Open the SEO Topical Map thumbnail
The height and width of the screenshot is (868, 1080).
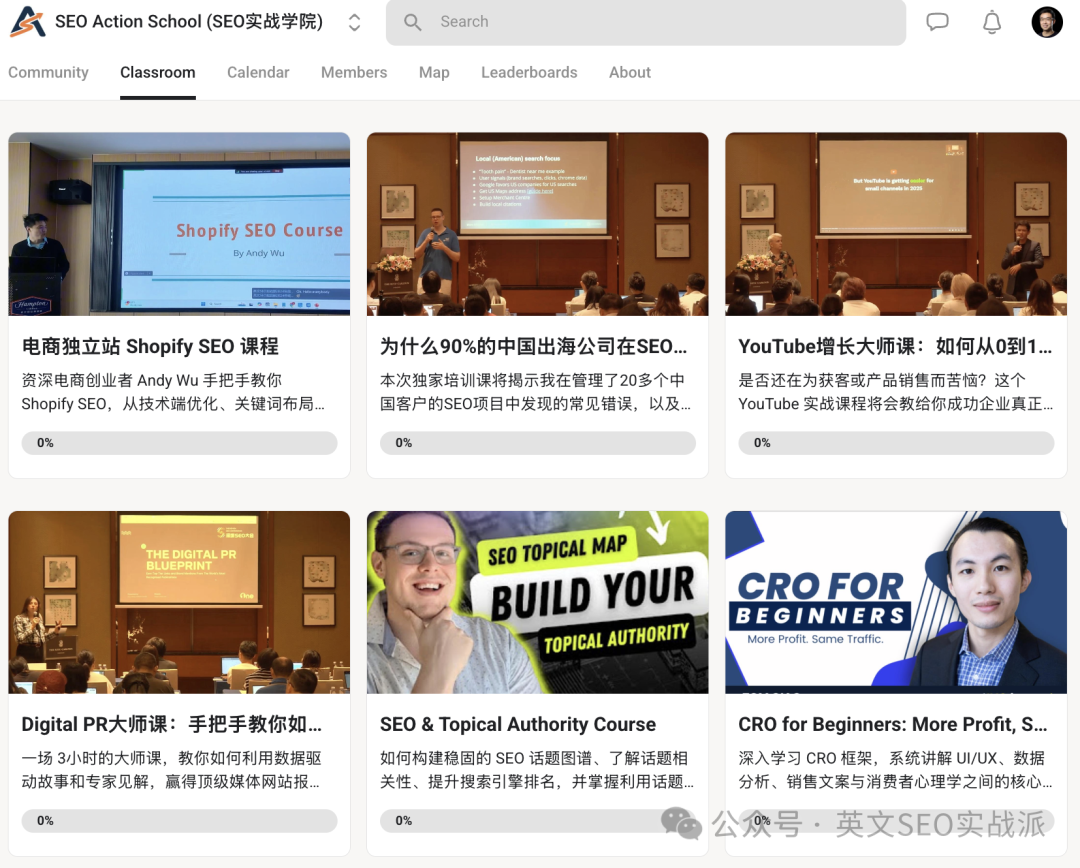tap(537, 602)
